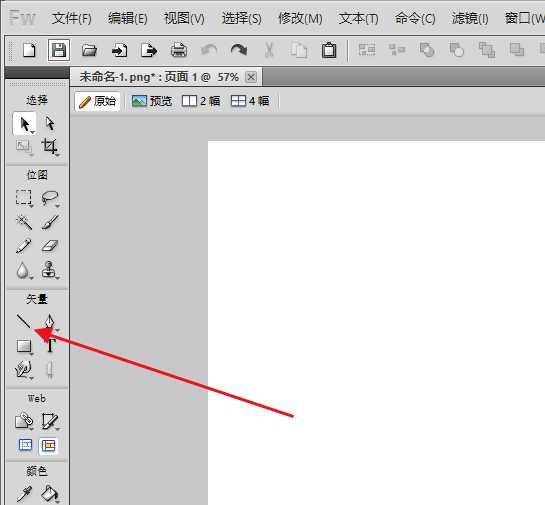545x505 pixels.
Task: Select the Eraser tool
Action: (50, 246)
